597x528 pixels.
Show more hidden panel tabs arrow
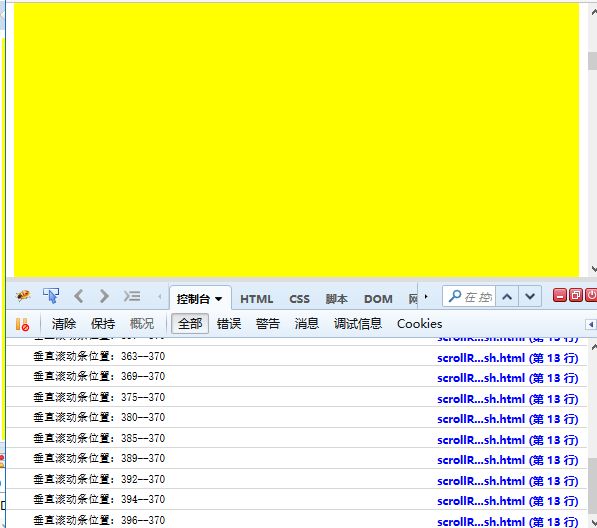[426, 296]
